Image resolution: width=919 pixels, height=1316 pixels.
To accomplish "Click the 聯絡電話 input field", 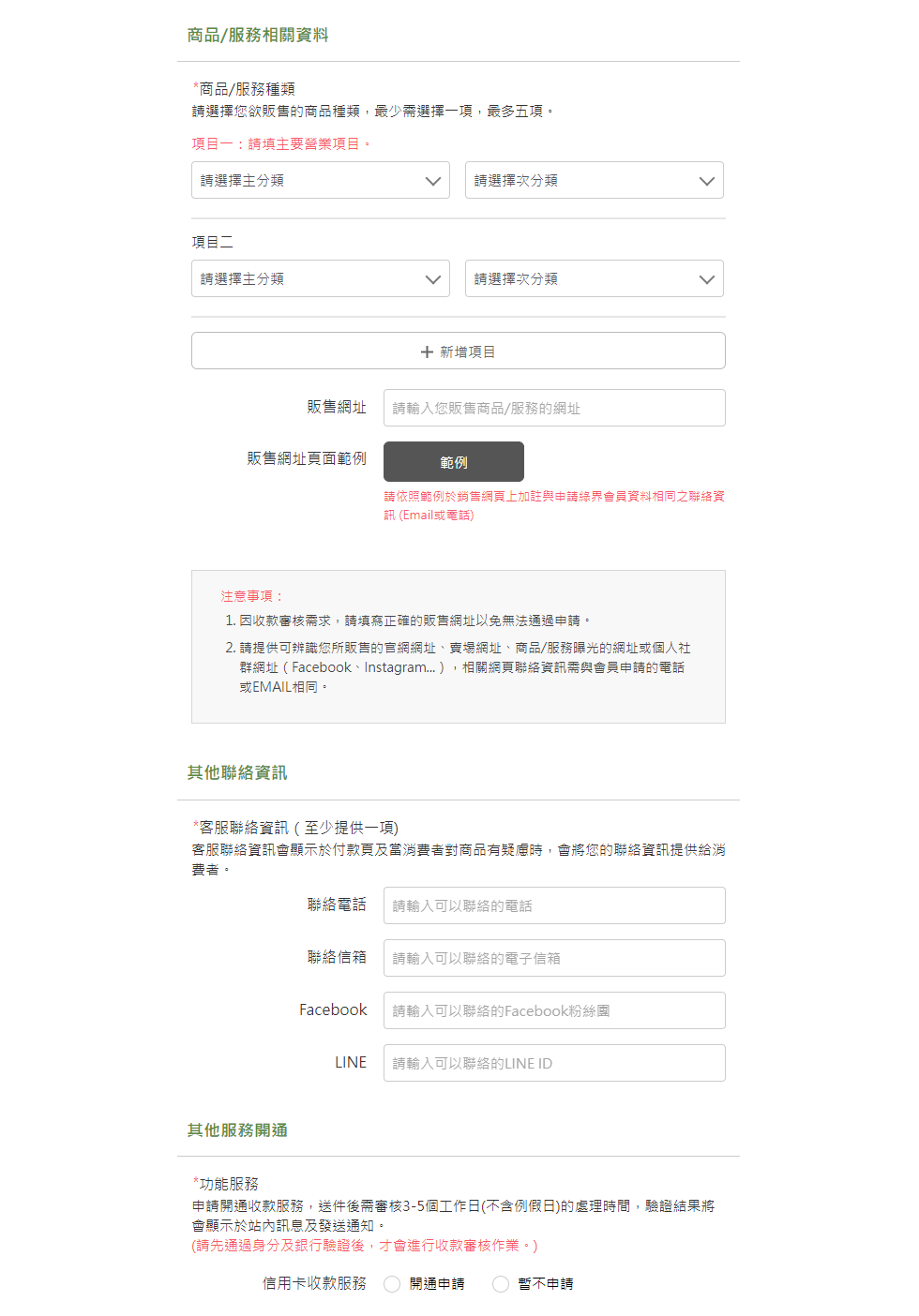I will tap(554, 905).
